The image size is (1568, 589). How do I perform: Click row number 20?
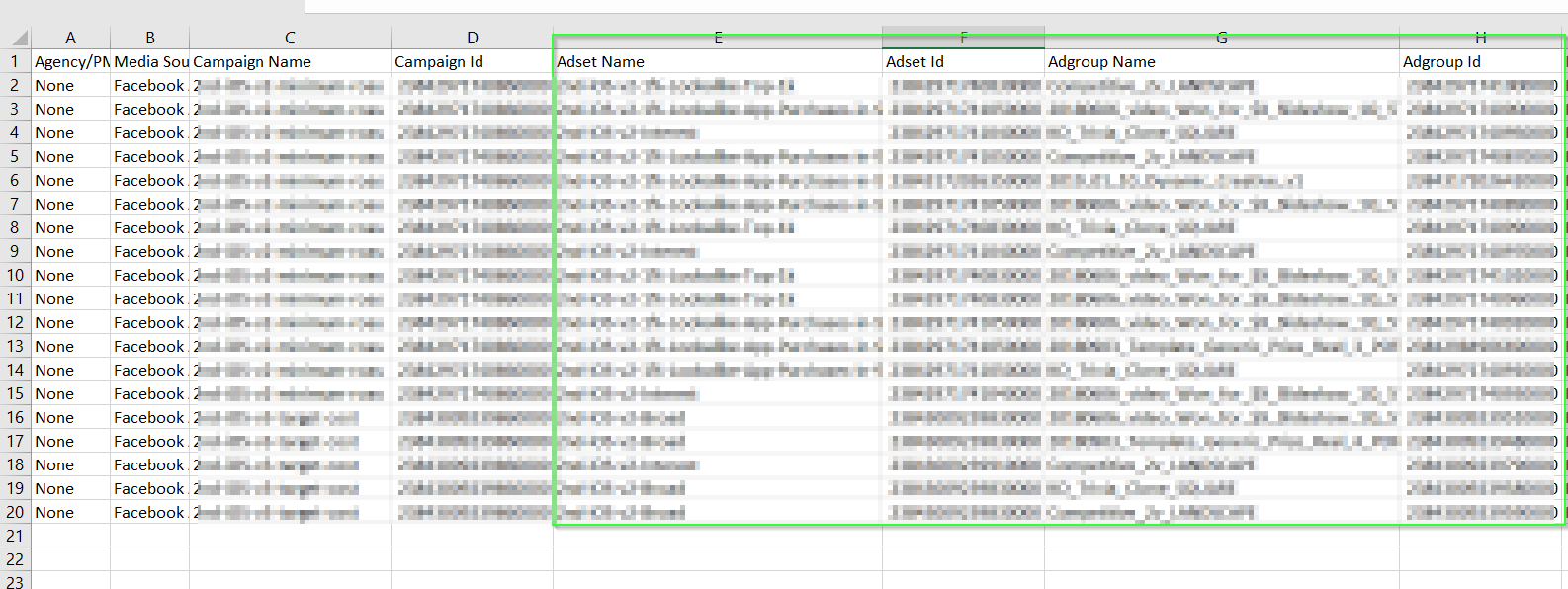click(x=15, y=512)
